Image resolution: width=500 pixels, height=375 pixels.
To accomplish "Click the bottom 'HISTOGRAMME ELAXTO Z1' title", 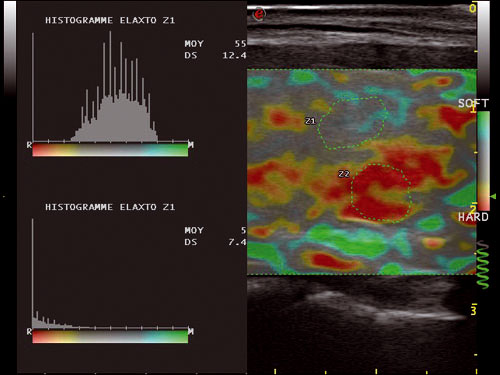I will coord(110,207).
